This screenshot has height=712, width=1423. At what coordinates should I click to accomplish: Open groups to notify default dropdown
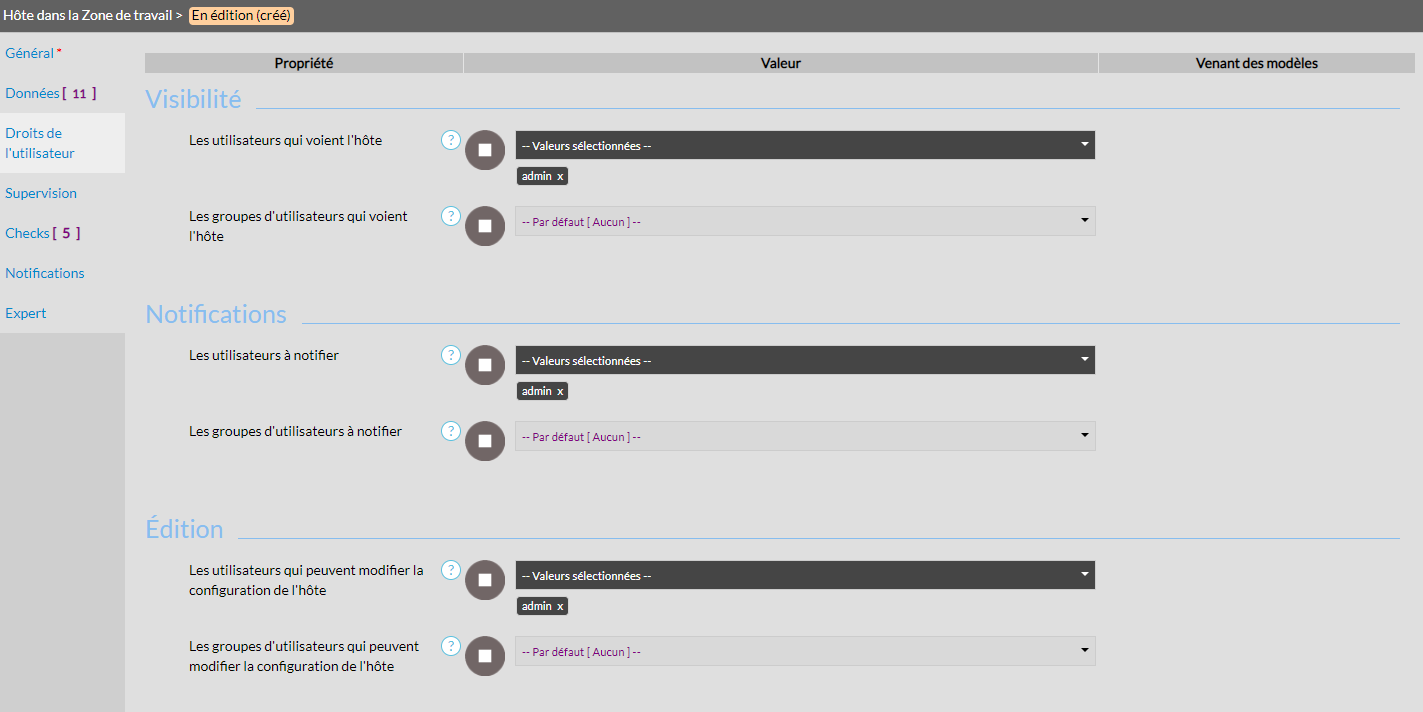coord(804,436)
